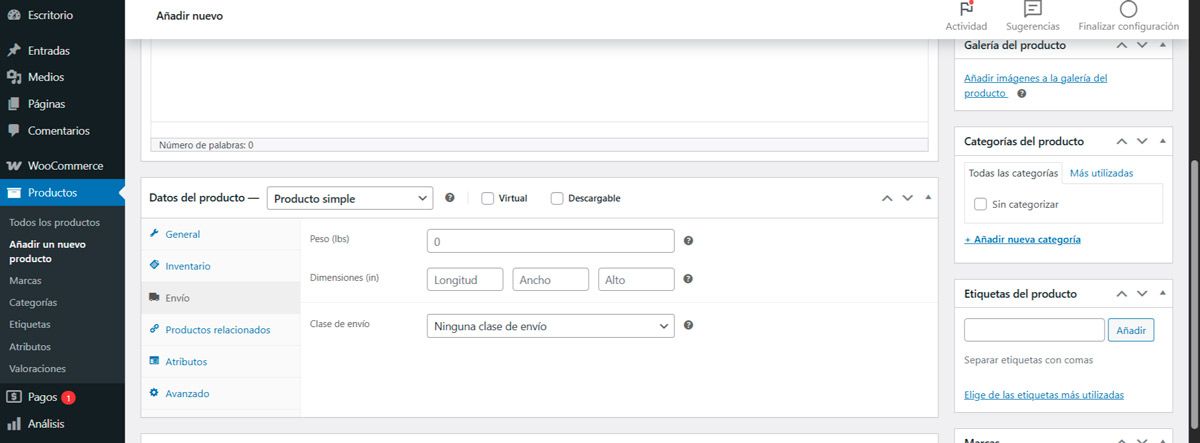
Task: Move Datos del producto panel down
Action: click(908, 198)
